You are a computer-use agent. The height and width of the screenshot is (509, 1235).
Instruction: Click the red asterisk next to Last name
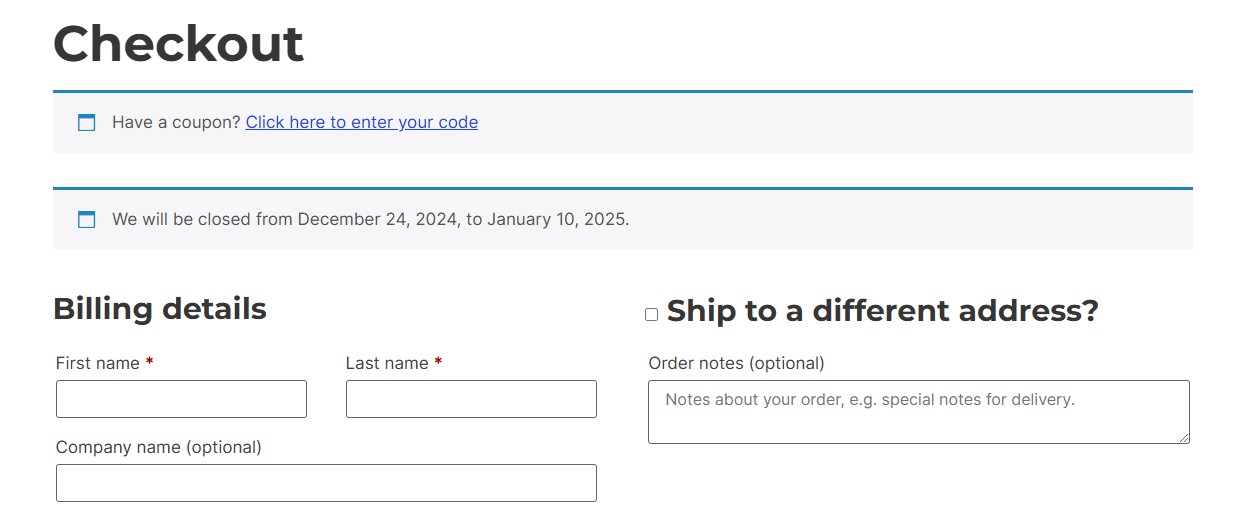[x=438, y=363]
